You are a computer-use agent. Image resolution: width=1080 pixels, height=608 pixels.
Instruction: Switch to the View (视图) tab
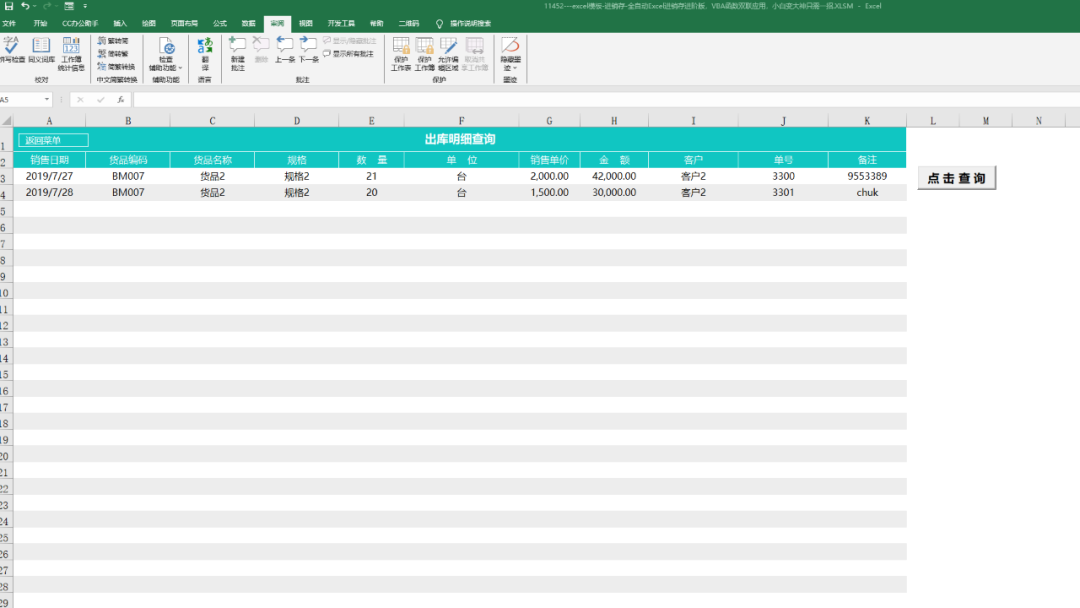coord(306,23)
